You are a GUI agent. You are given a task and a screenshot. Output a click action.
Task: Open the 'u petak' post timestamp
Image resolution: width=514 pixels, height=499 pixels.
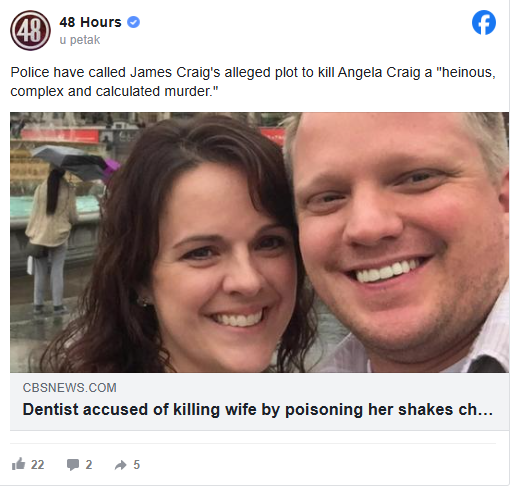pos(80,40)
